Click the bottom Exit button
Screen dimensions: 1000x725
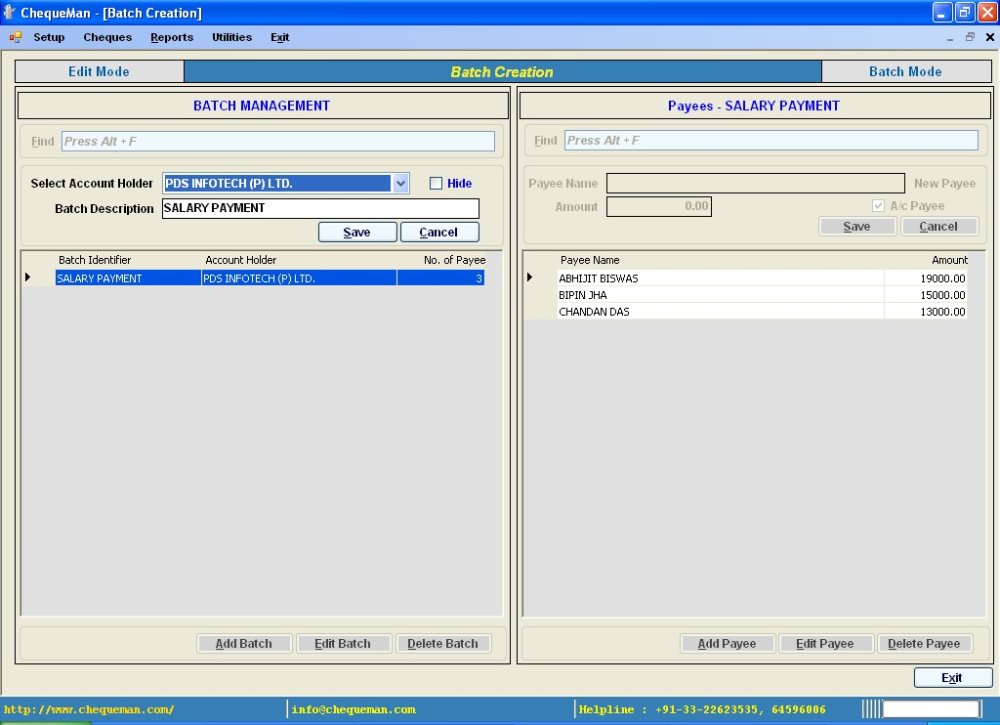point(952,677)
